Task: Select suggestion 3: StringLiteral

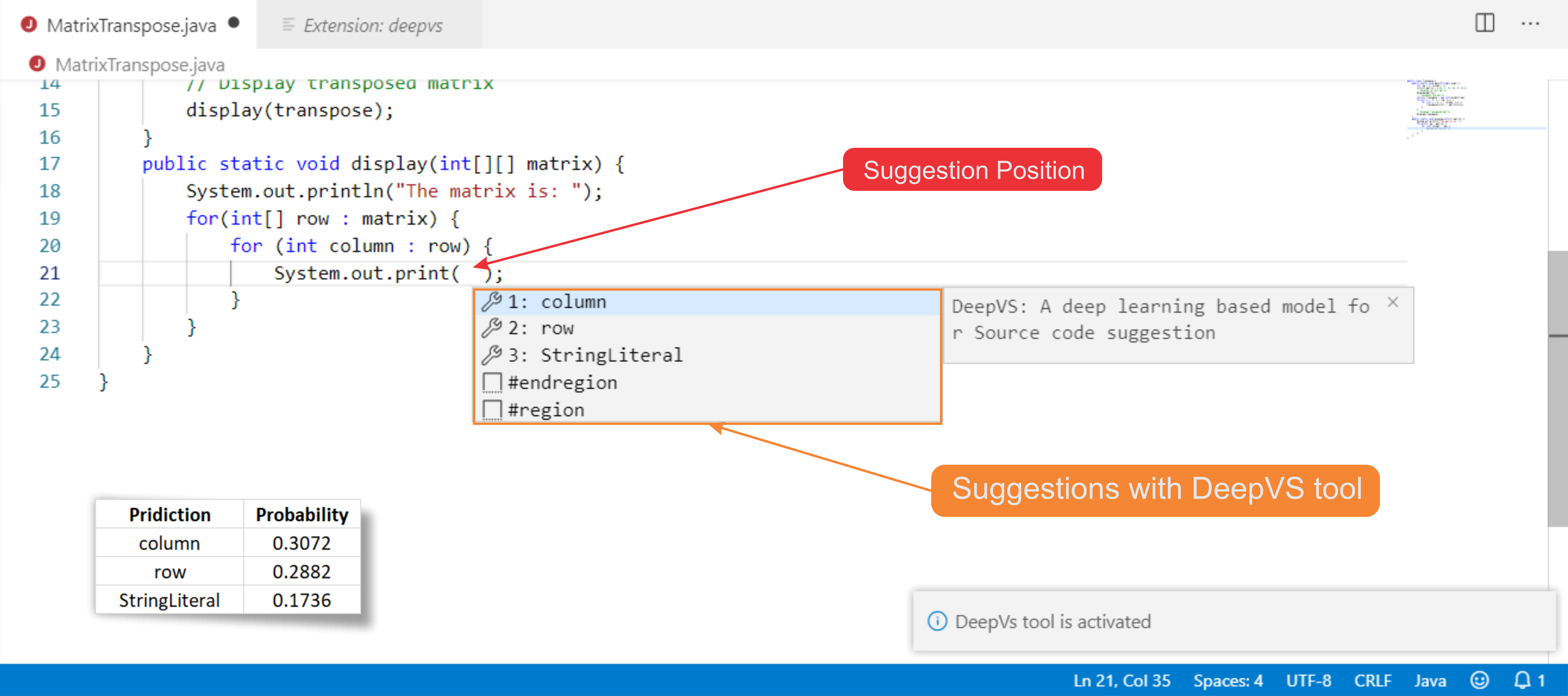Action: [707, 355]
